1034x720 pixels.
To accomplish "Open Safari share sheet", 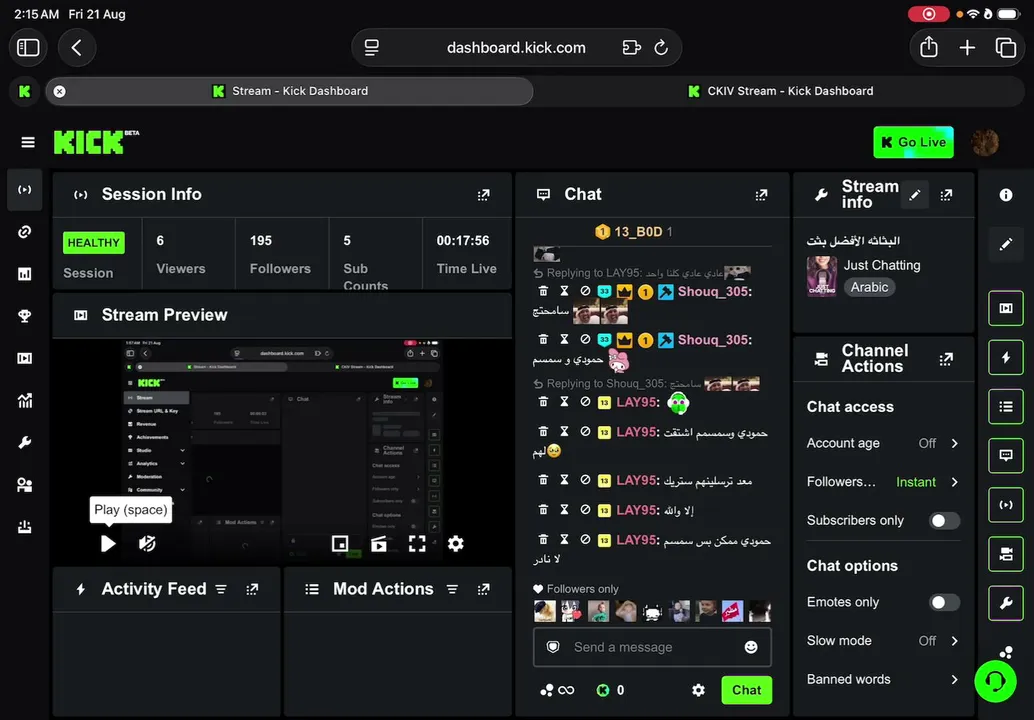I will tap(928, 47).
